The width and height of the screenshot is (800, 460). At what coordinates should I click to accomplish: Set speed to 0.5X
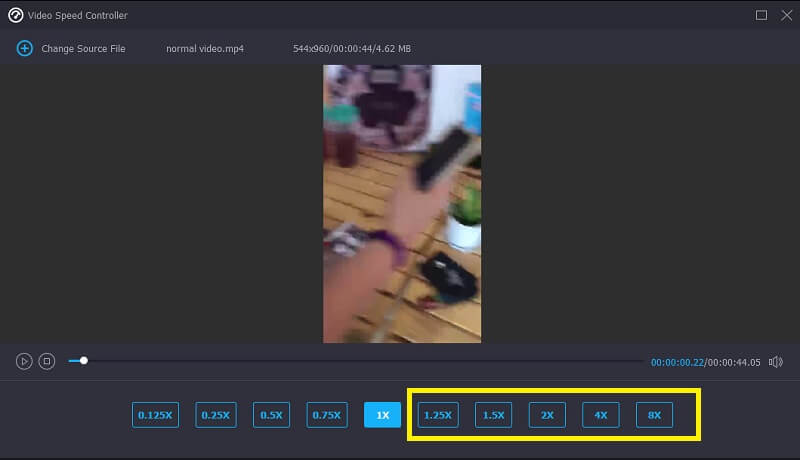pyautogui.click(x=272, y=415)
